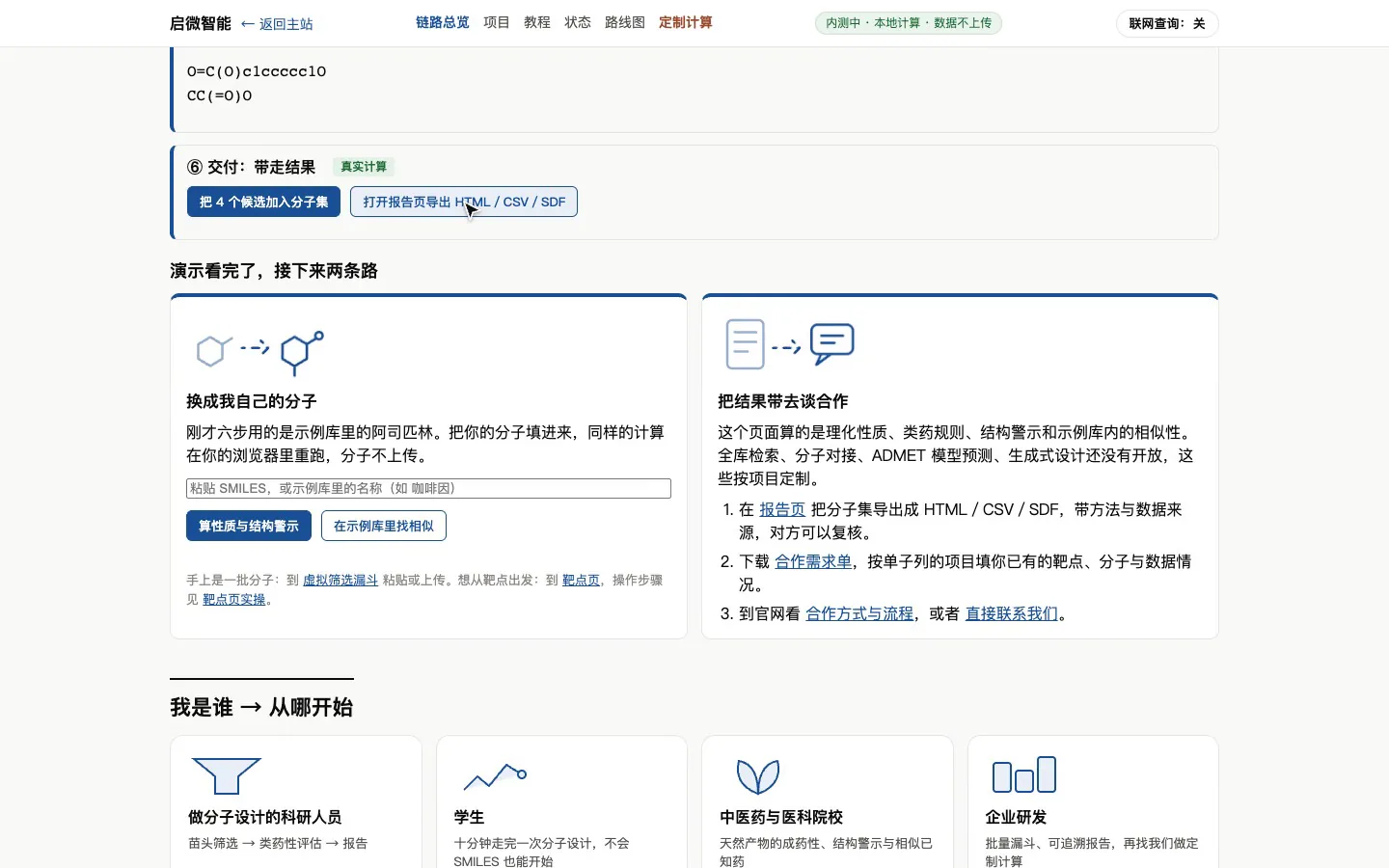This screenshot has width=1389, height=868.
Task: Open the 路线图 nav item
Action: click(x=625, y=22)
